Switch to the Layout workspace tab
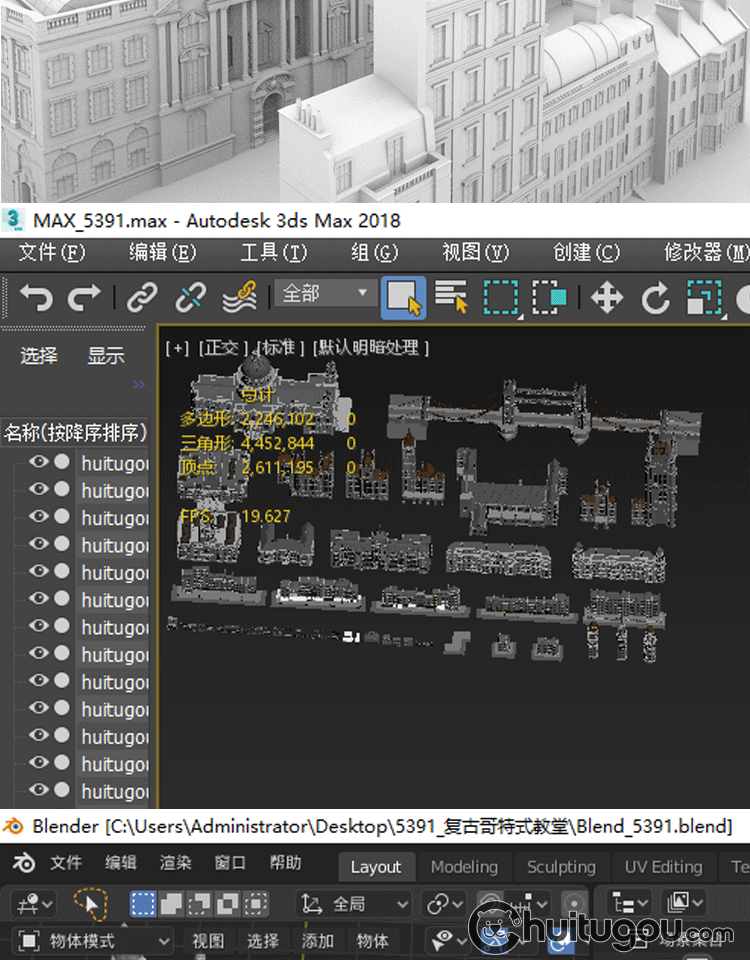The height and width of the screenshot is (960, 750). [376, 867]
